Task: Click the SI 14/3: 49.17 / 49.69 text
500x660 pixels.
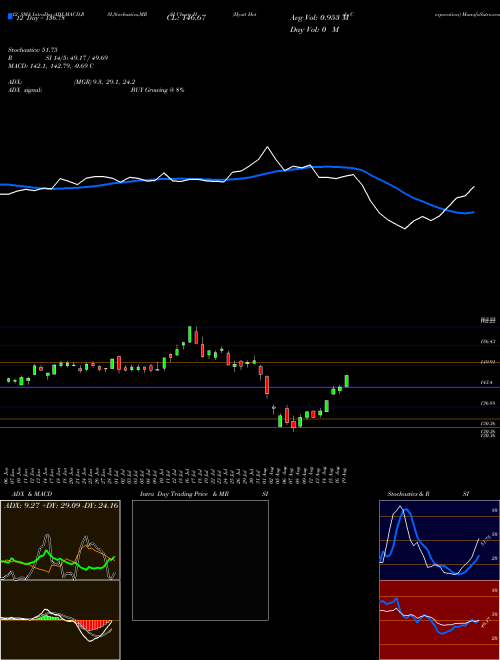Action: pos(77,58)
